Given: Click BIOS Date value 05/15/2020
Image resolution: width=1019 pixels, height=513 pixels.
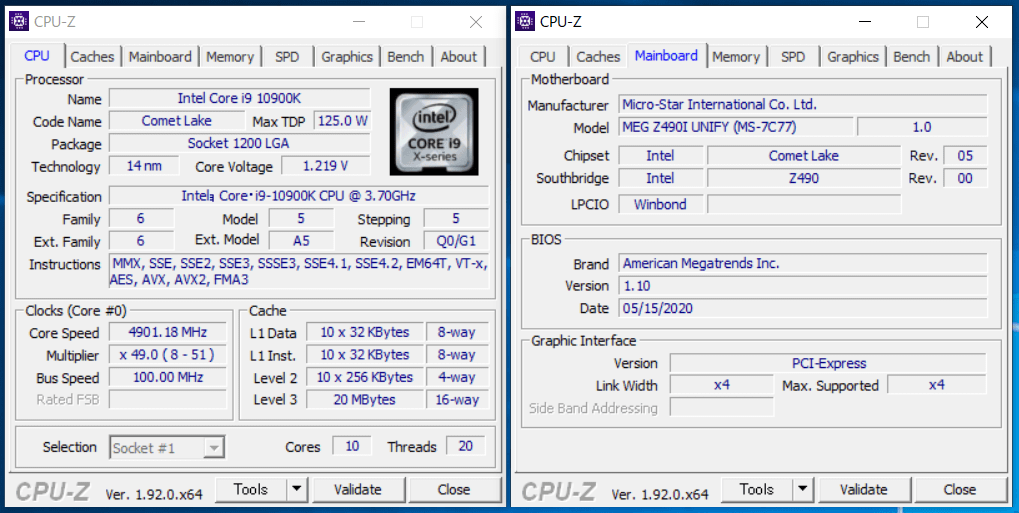Looking at the screenshot, I should click(x=803, y=308).
